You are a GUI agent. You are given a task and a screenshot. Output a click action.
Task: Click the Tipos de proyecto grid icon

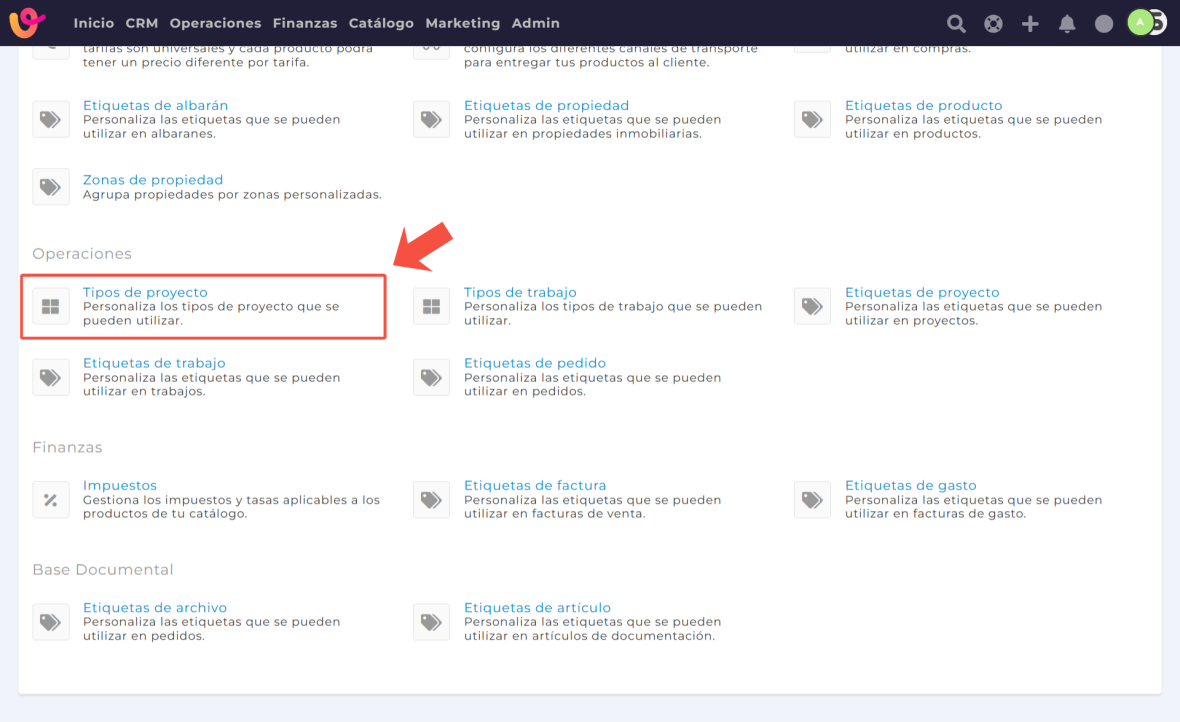click(x=51, y=307)
